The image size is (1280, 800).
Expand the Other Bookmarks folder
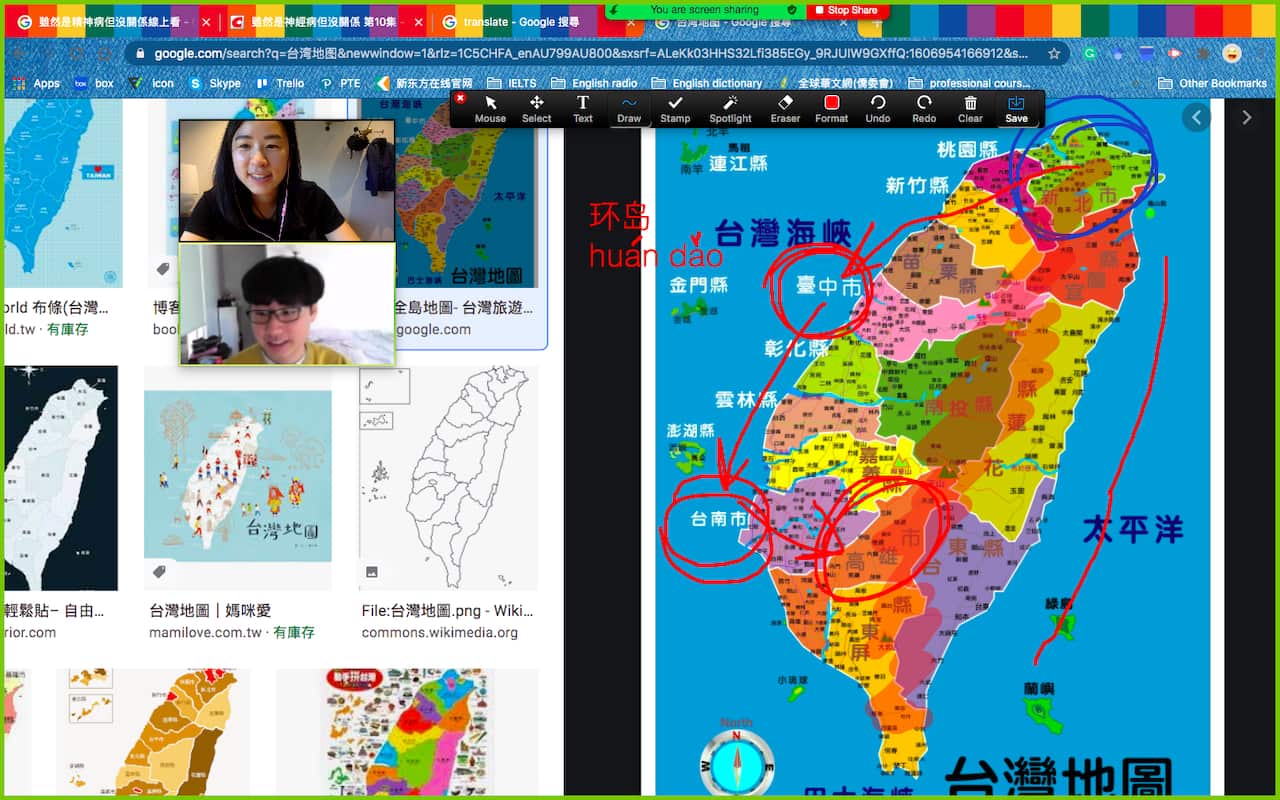coord(1212,83)
